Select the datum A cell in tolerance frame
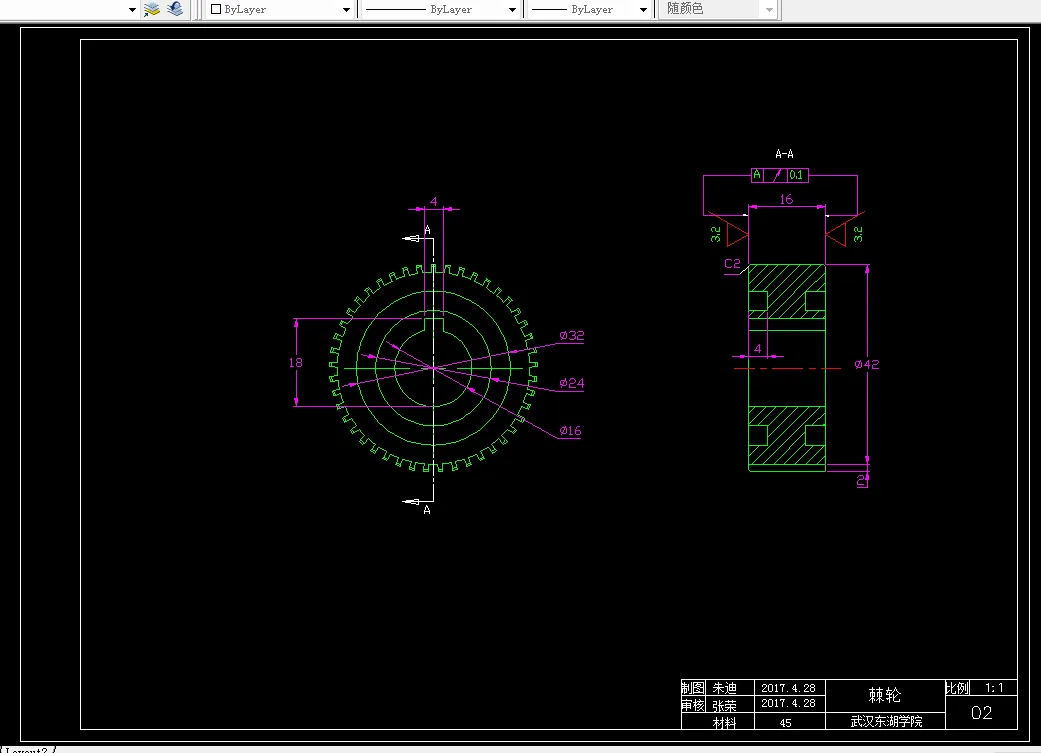The image size is (1041, 753). pos(757,175)
